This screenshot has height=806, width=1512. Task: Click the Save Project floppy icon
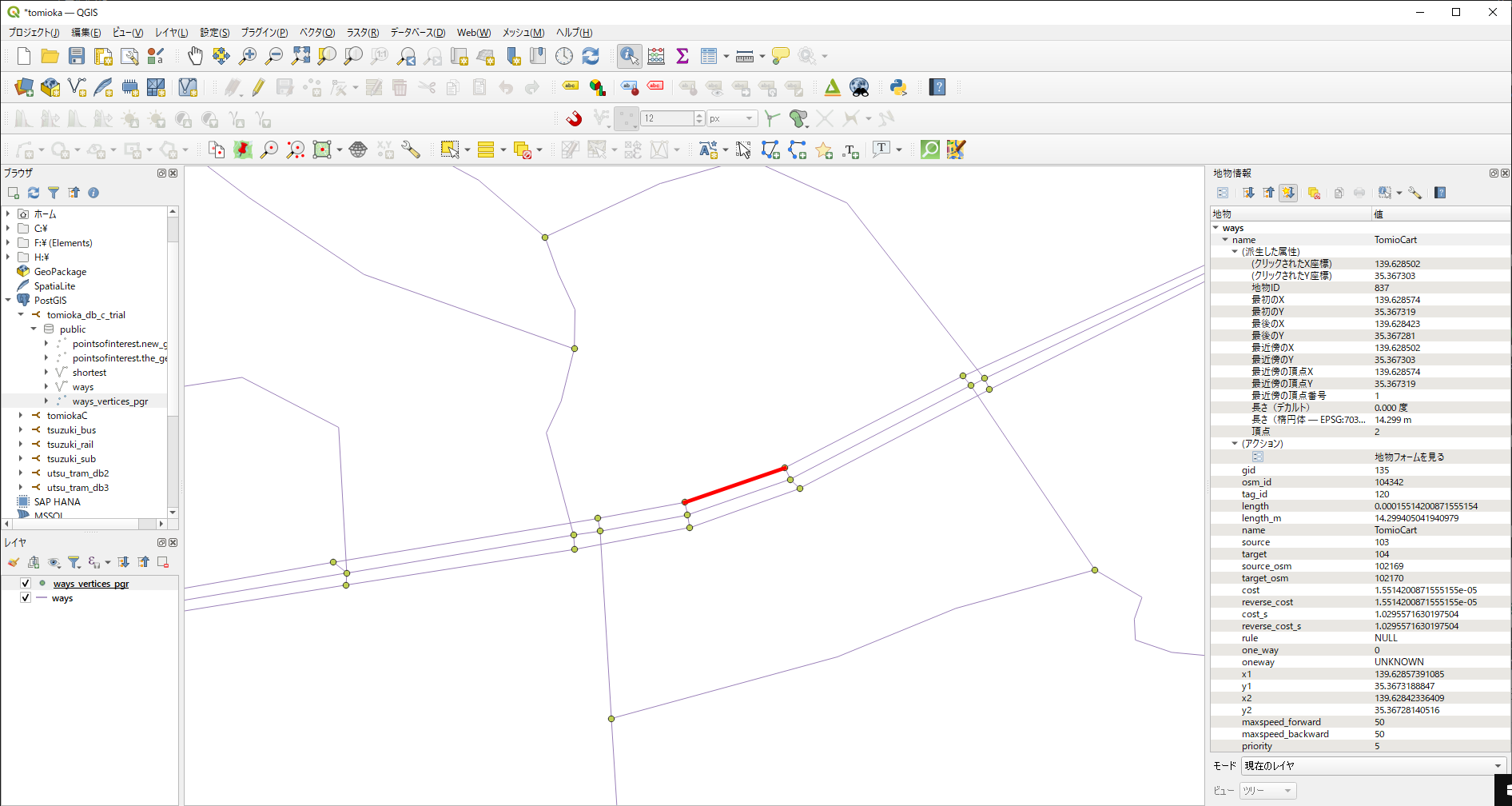(x=77, y=56)
